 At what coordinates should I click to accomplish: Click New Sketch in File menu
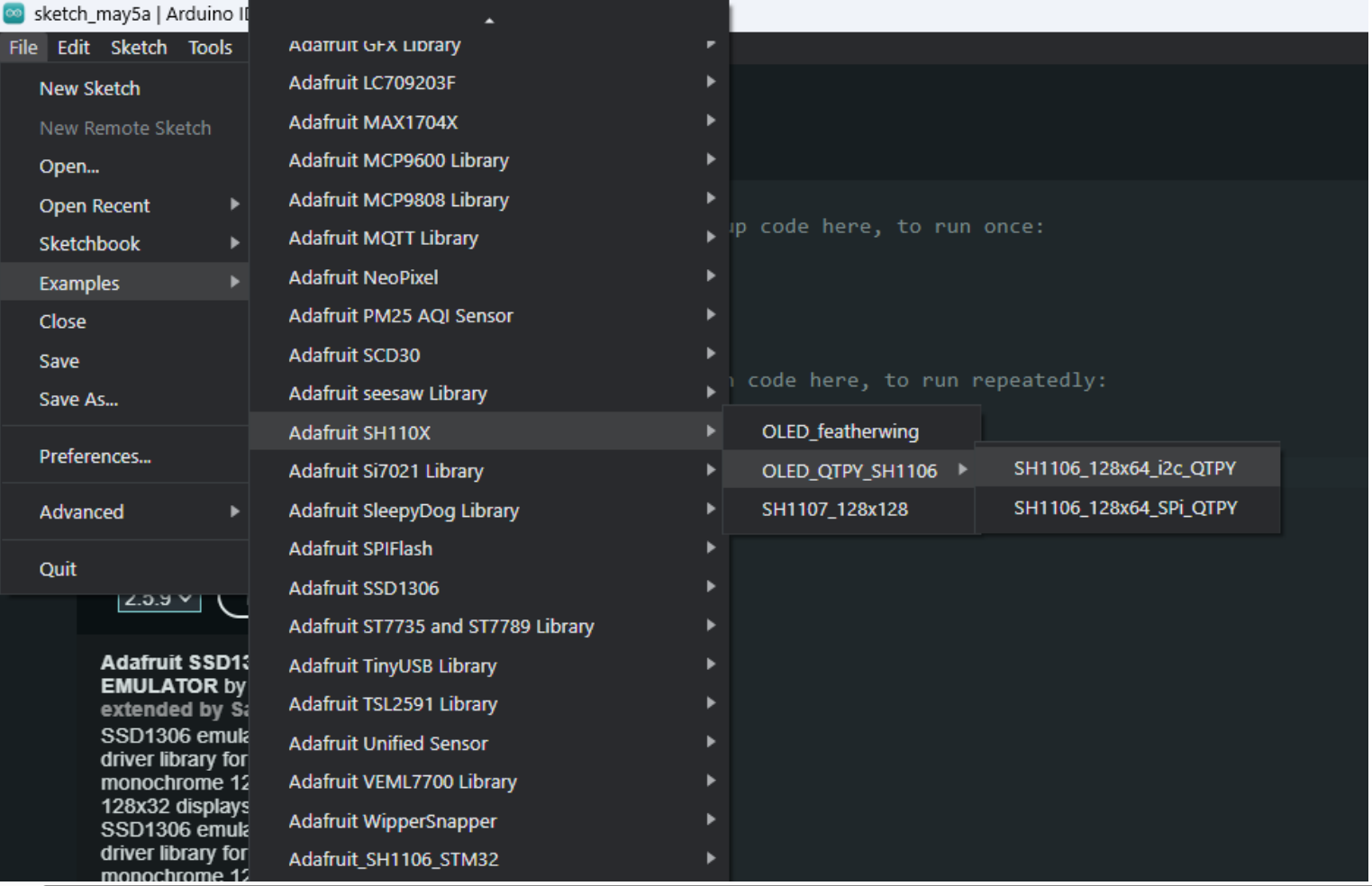coord(89,88)
